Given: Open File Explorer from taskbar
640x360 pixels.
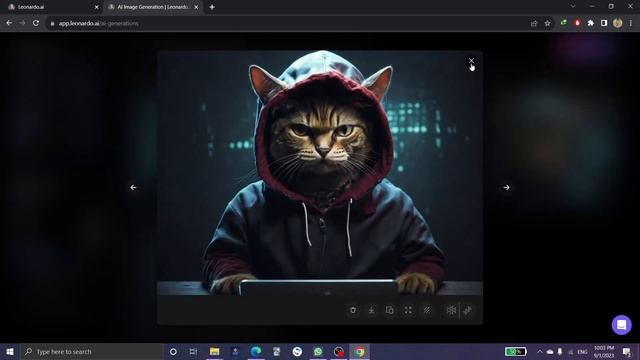Looking at the screenshot, I should 214,351.
